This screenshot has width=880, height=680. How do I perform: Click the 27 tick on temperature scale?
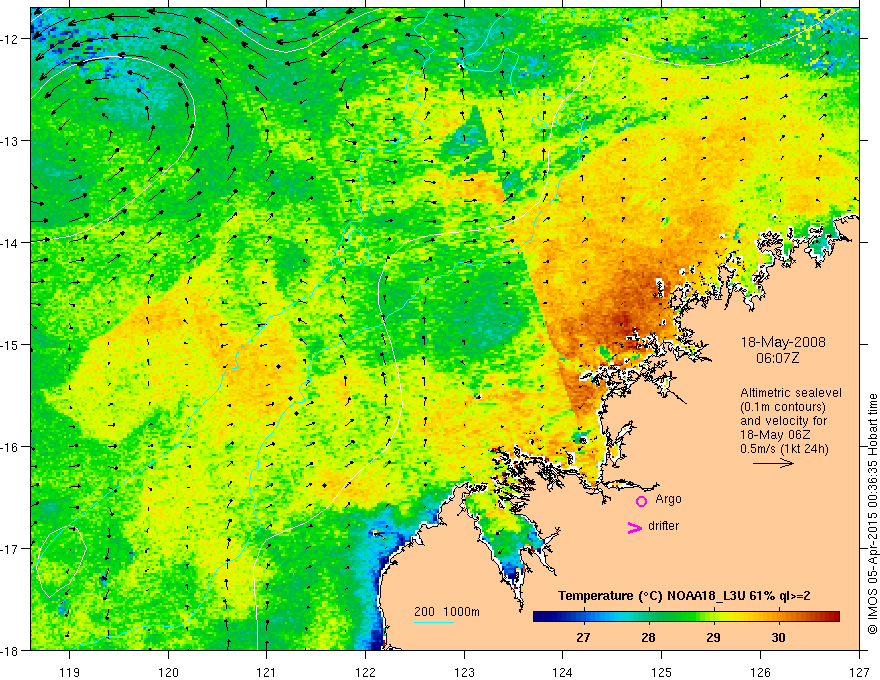click(x=583, y=637)
